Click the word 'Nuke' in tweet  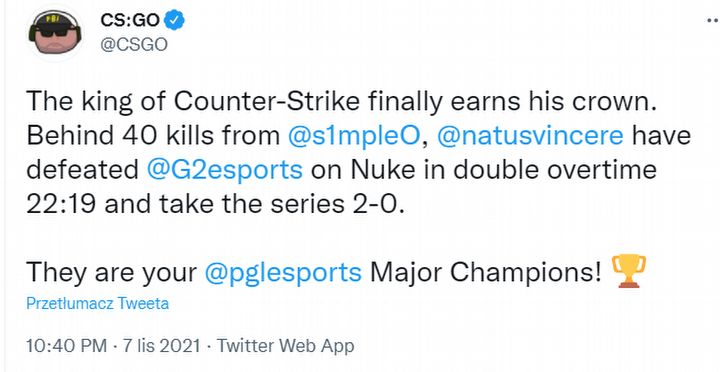pyautogui.click(x=376, y=170)
